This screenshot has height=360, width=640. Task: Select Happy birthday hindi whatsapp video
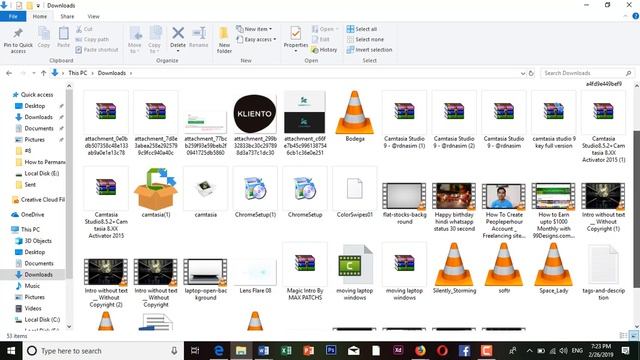point(454,206)
